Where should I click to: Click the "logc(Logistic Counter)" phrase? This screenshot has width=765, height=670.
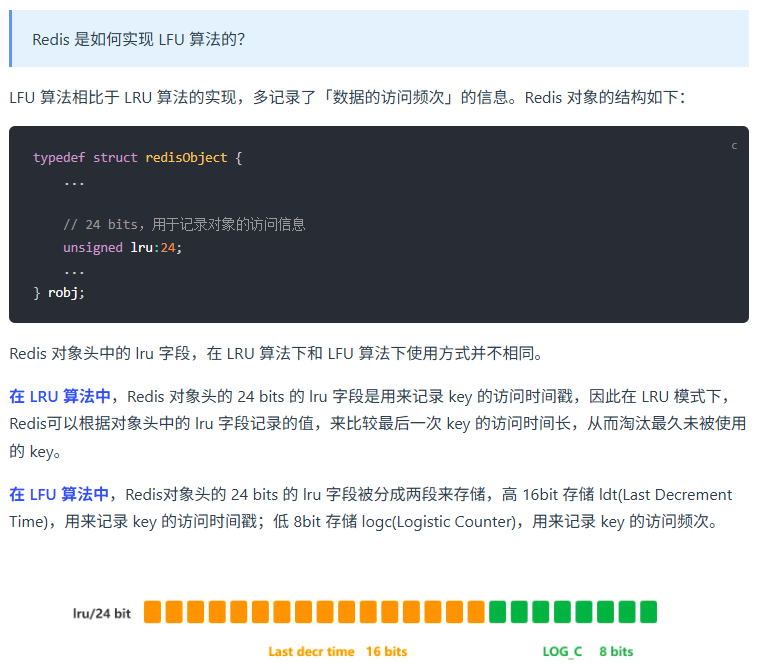click(439, 522)
